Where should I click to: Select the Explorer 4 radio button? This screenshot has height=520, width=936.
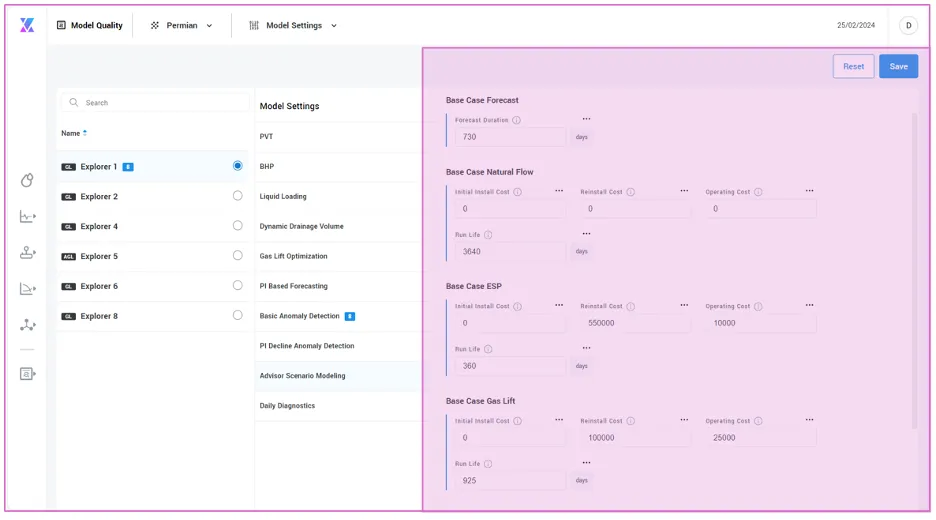pos(238,226)
